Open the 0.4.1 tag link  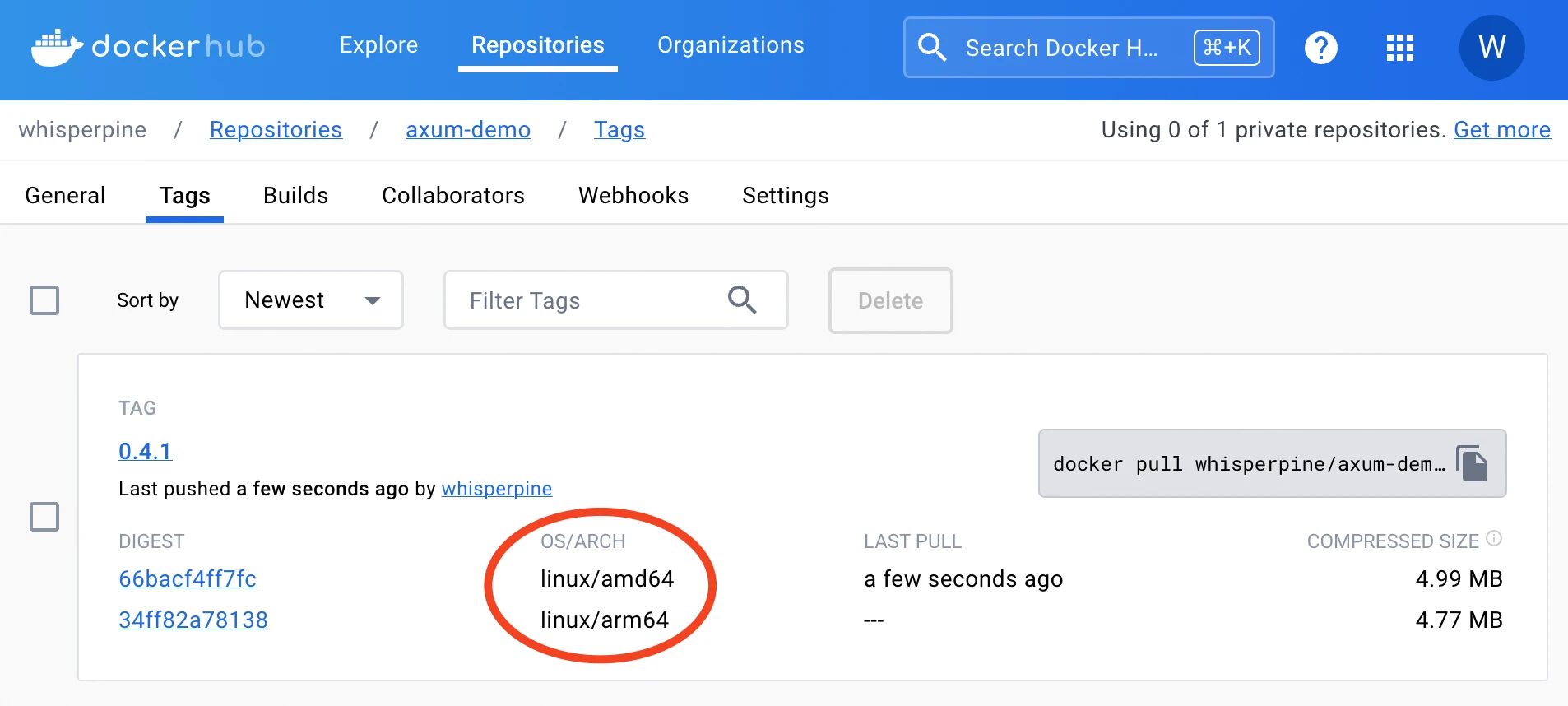145,451
